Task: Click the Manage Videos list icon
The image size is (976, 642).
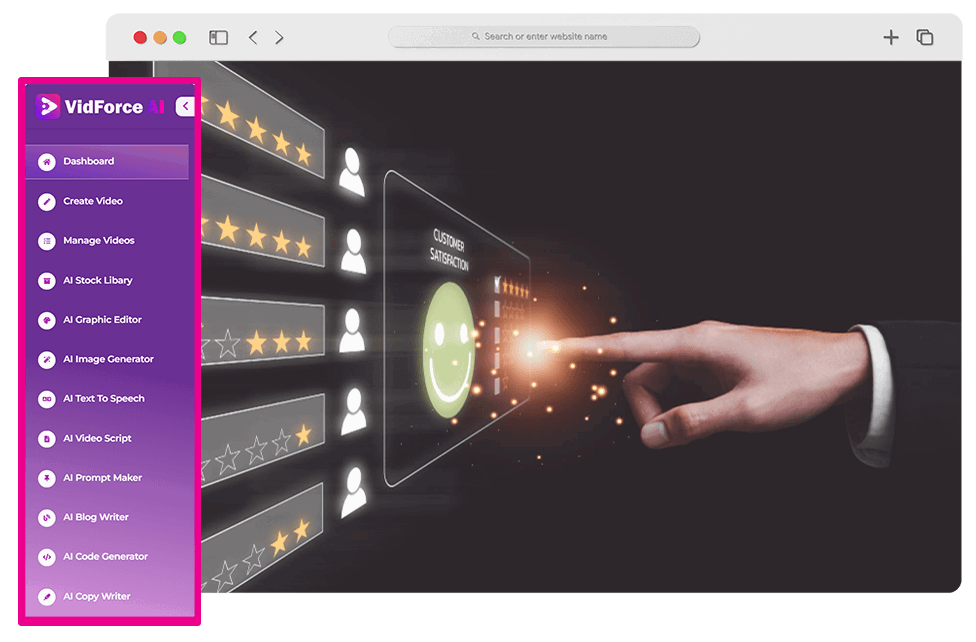Action: 46,241
